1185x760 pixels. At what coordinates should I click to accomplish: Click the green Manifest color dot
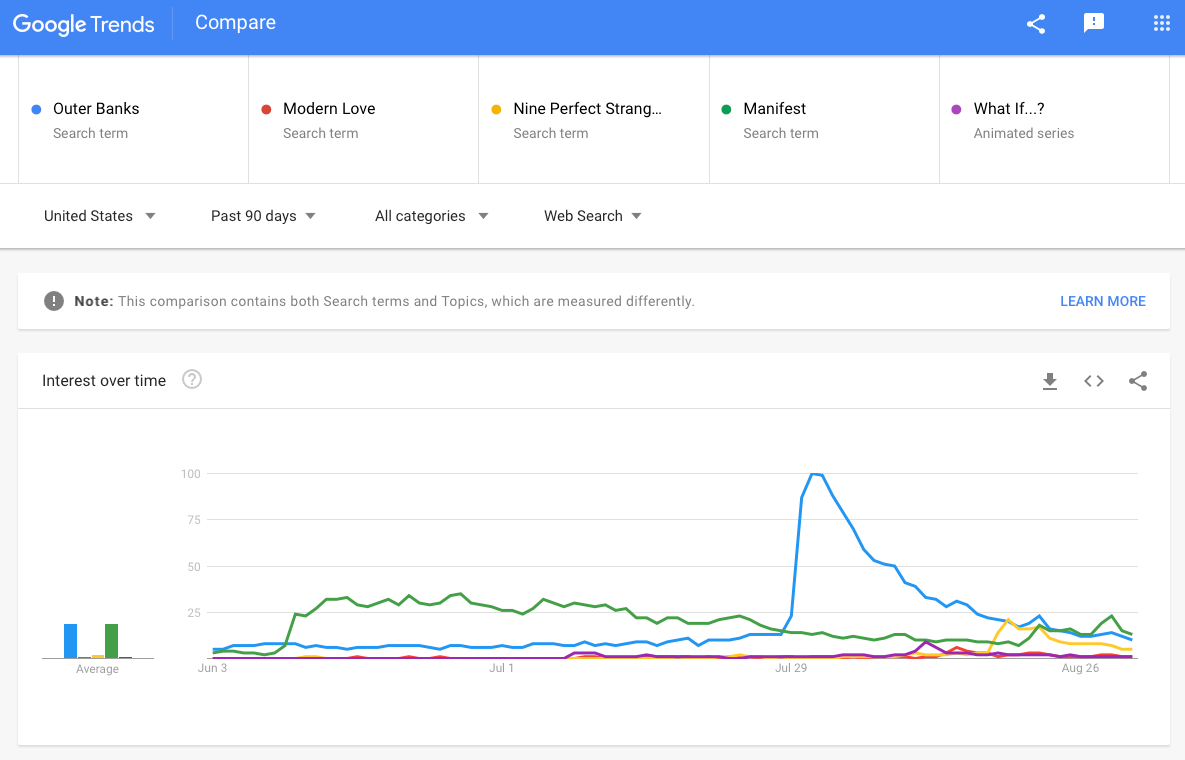[726, 110]
